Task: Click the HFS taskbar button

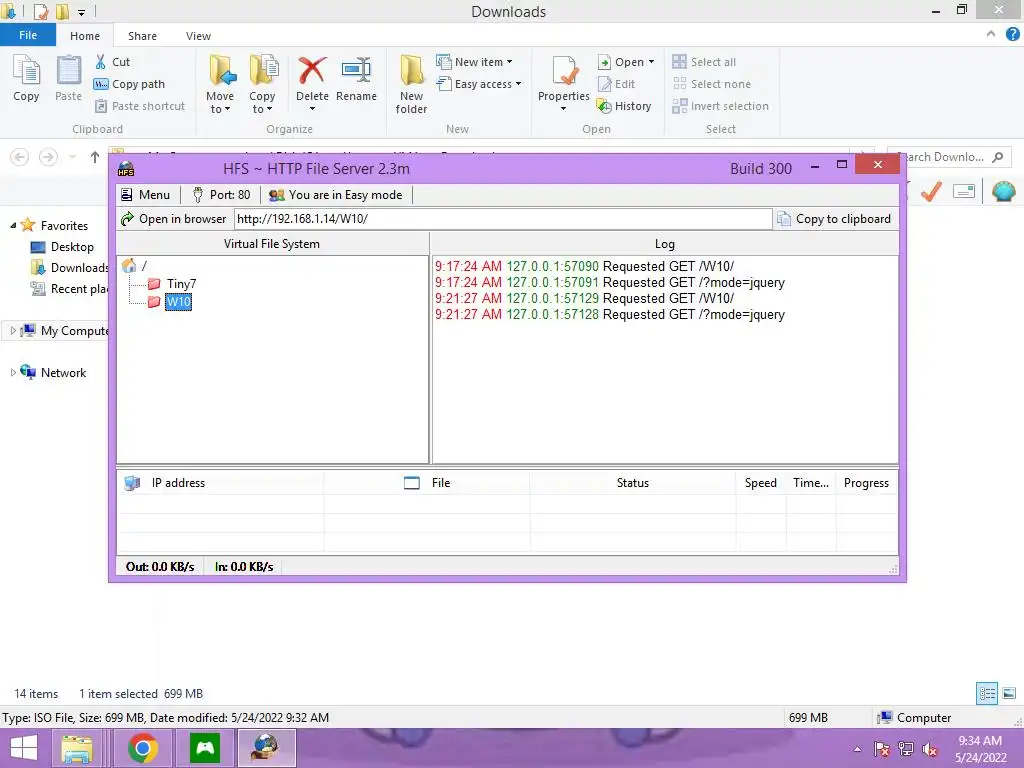Action: click(266, 748)
